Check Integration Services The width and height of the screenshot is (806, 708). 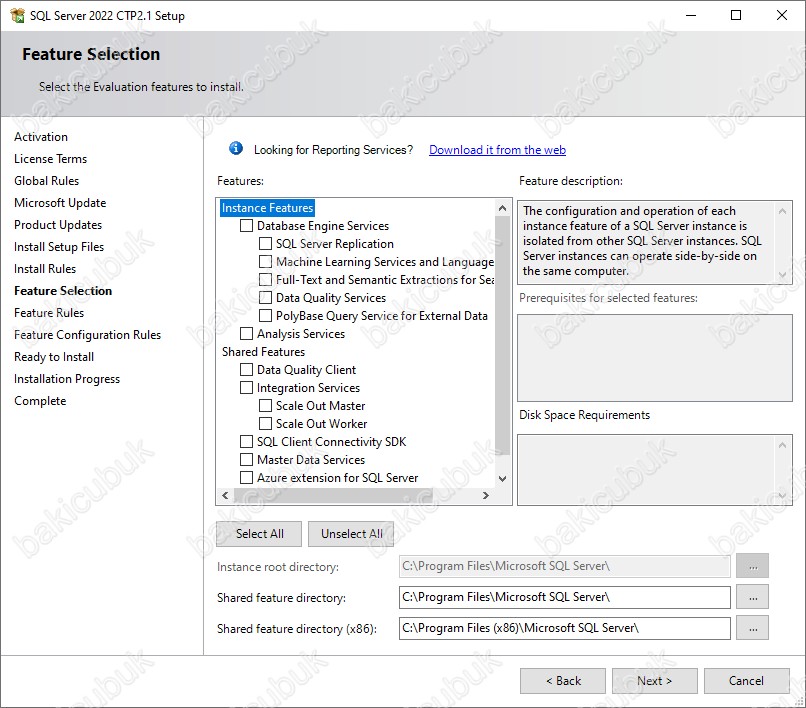(247, 388)
